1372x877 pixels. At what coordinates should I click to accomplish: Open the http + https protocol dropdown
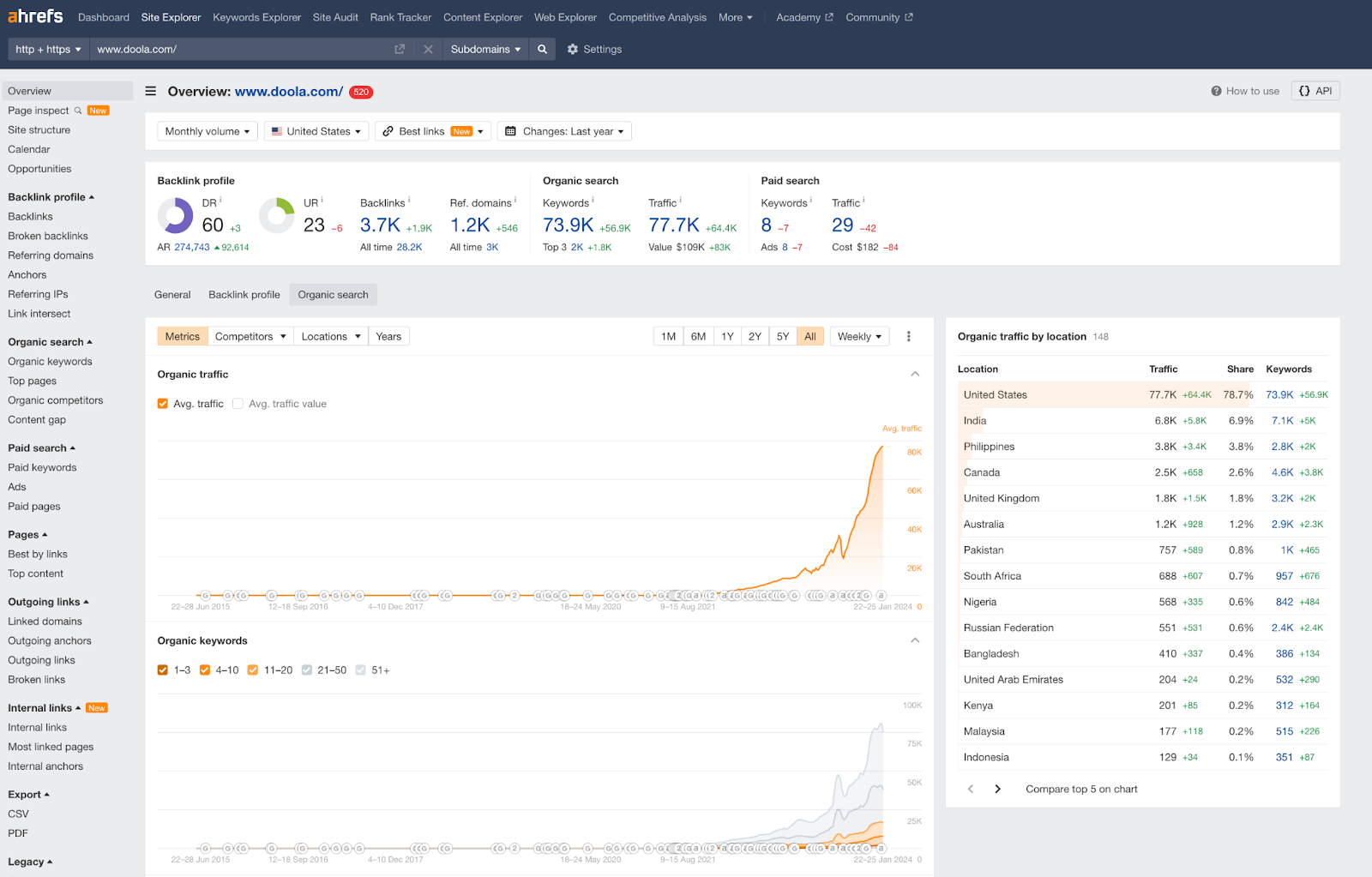[48, 49]
